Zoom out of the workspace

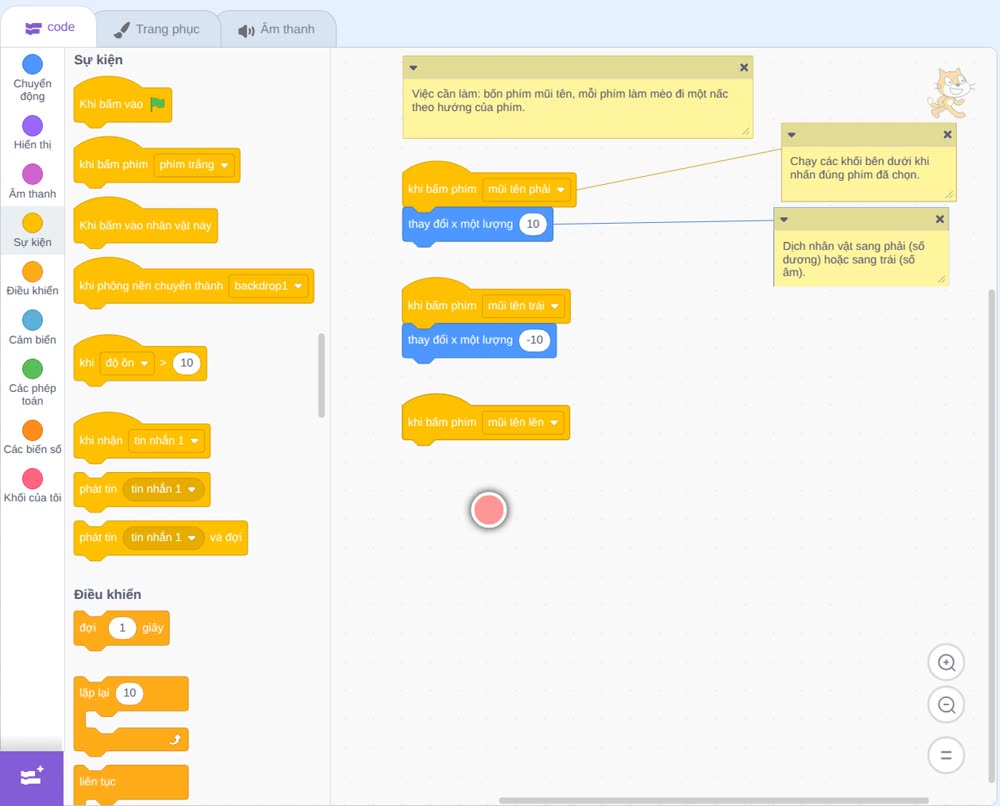[946, 705]
